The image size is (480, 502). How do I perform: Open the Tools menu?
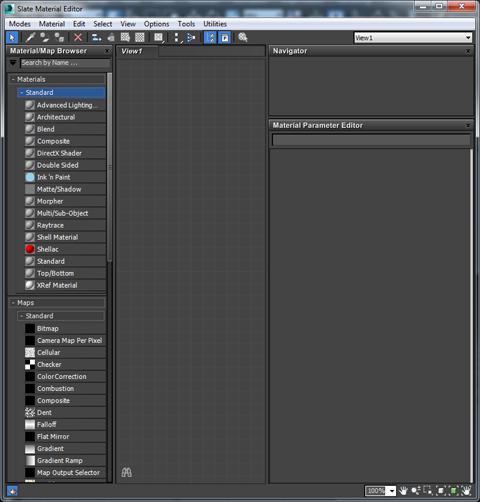coord(186,24)
